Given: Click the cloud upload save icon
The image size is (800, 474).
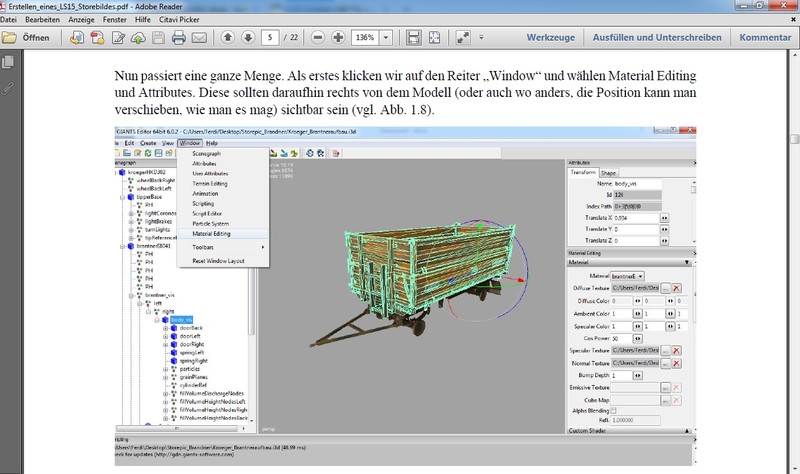Looking at the screenshot, I should pos(138,38).
